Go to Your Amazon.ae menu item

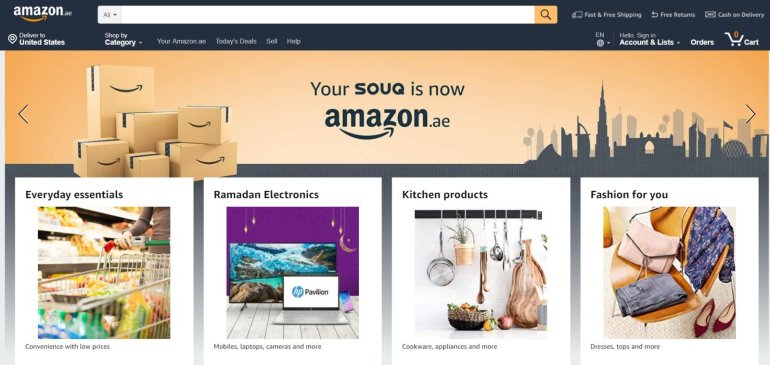(x=181, y=41)
